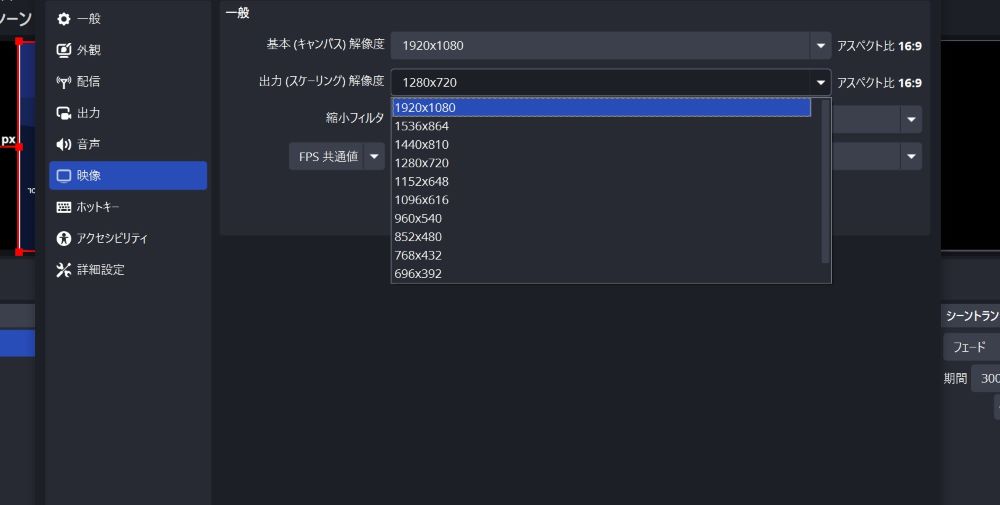Open the 縮小フィルタ dropdown arrow
This screenshot has width=1000, height=505.
(x=911, y=119)
